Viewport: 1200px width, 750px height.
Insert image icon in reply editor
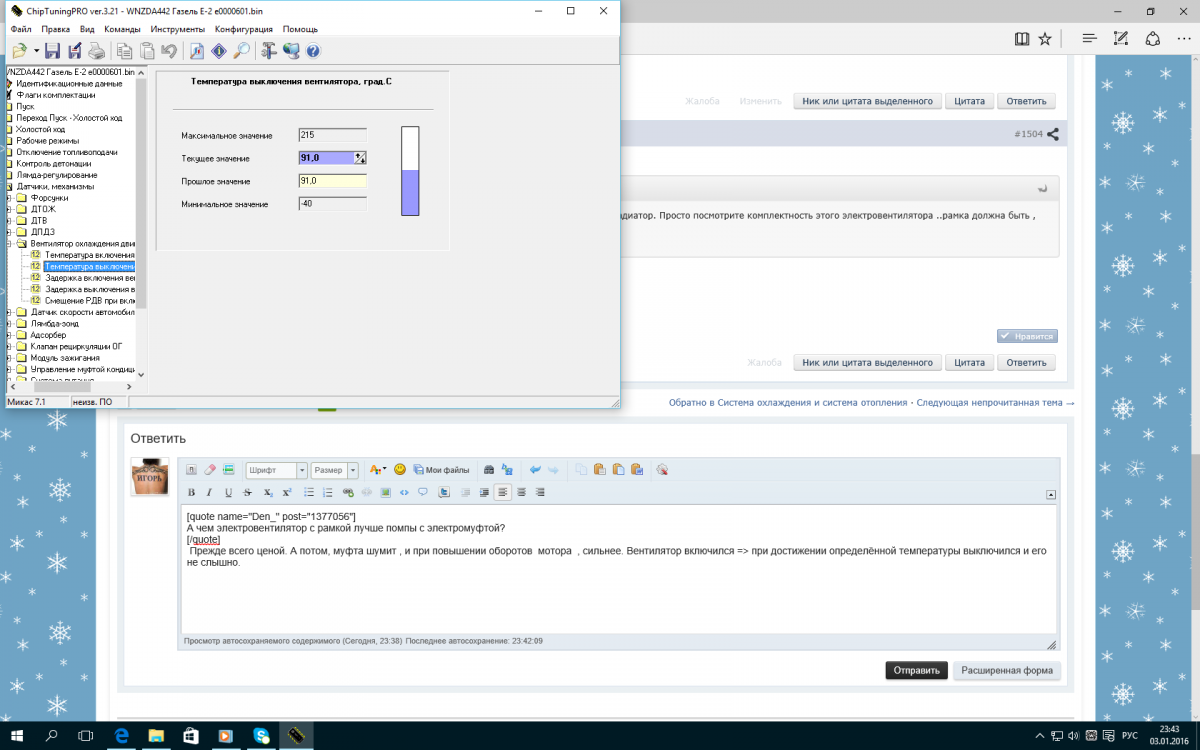point(385,492)
